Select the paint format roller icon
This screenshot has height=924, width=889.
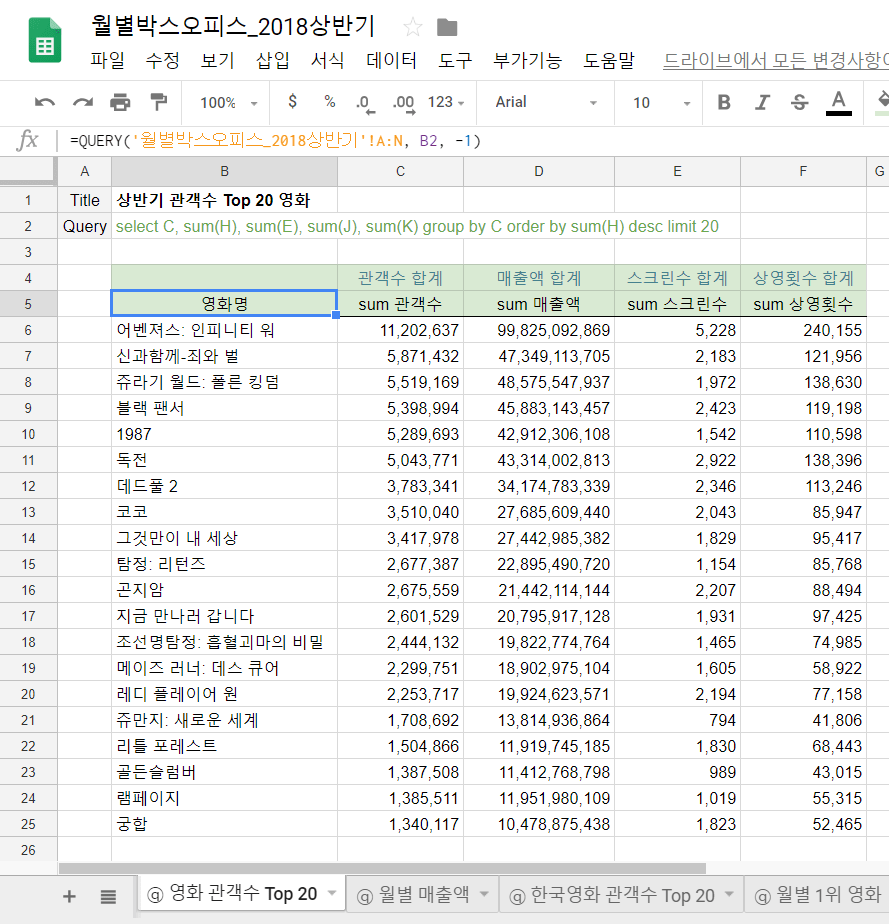158,102
